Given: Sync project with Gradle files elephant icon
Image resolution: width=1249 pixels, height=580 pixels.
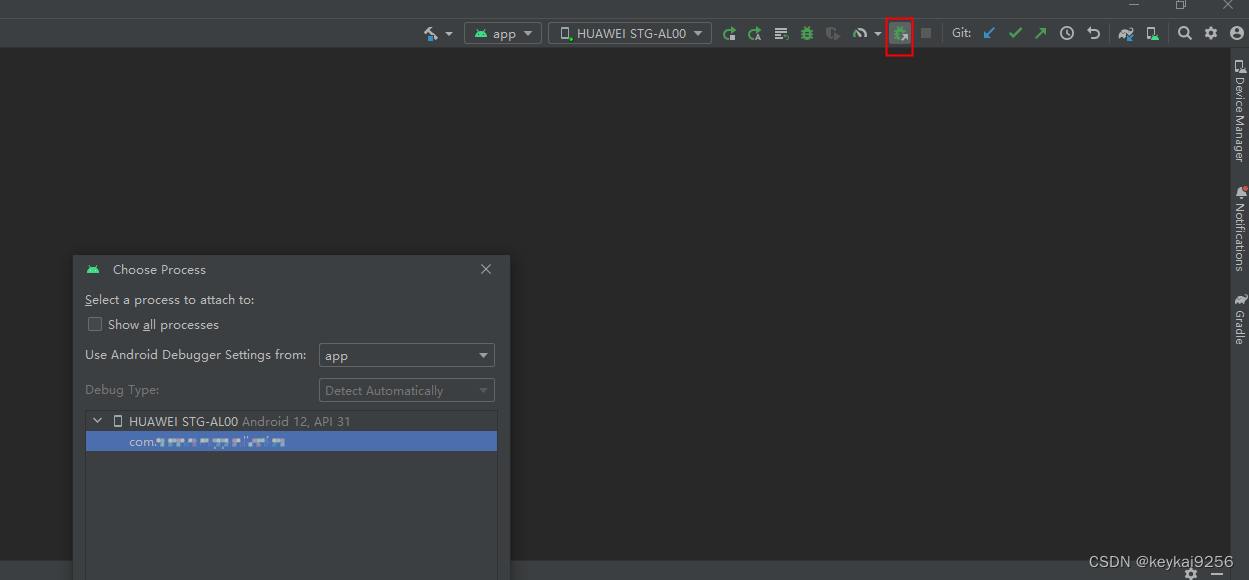Looking at the screenshot, I should point(1125,32).
